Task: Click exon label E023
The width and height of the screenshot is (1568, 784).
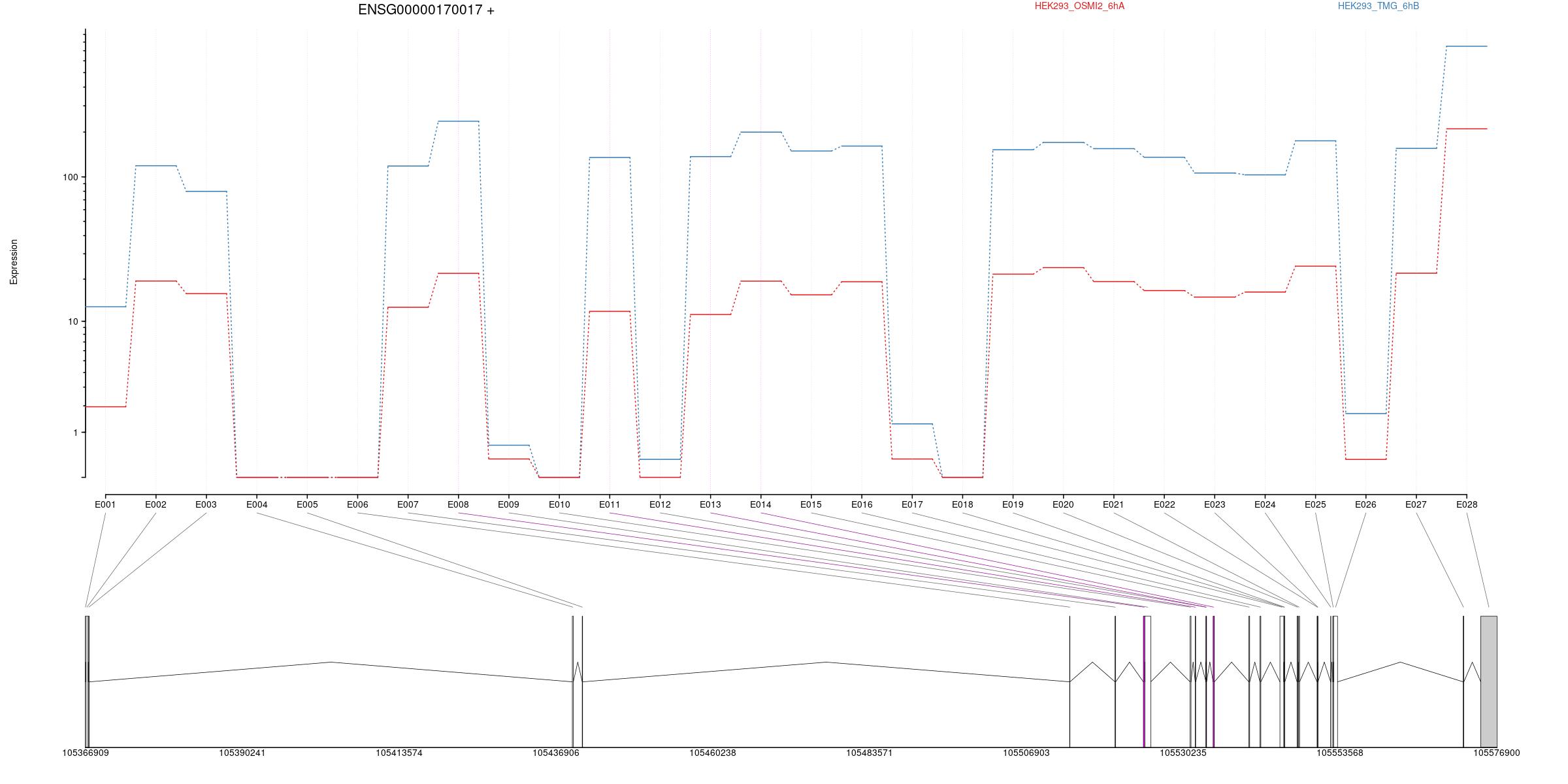Action: tap(1215, 504)
